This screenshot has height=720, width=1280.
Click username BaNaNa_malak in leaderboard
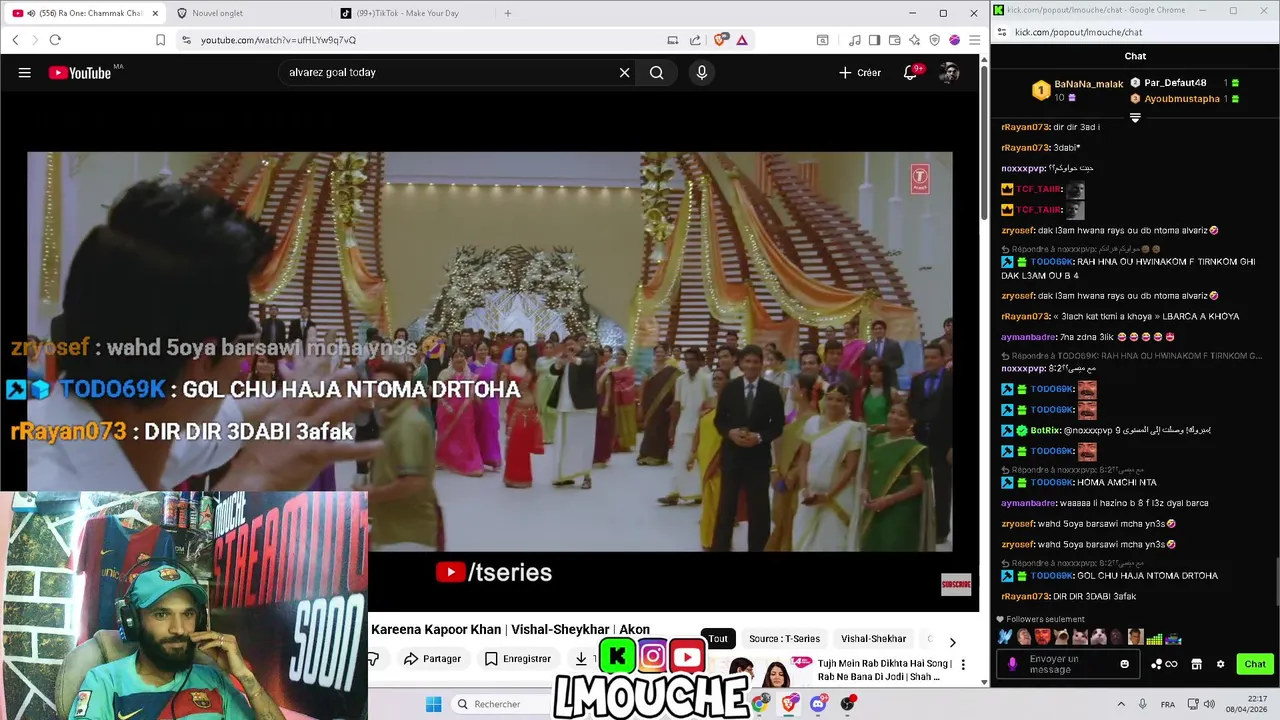[x=1089, y=84]
